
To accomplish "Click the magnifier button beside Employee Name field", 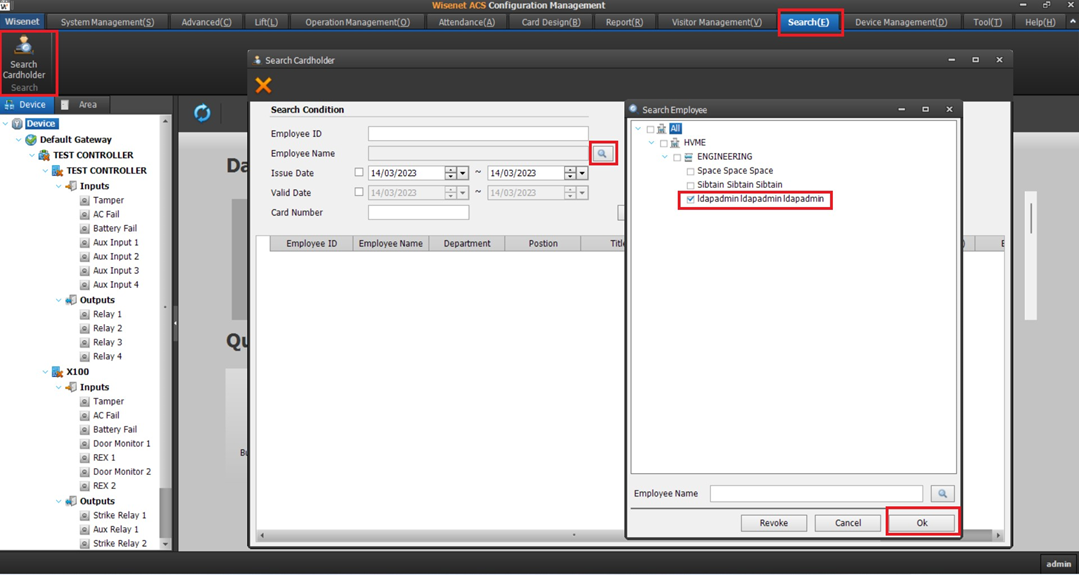I will point(602,153).
